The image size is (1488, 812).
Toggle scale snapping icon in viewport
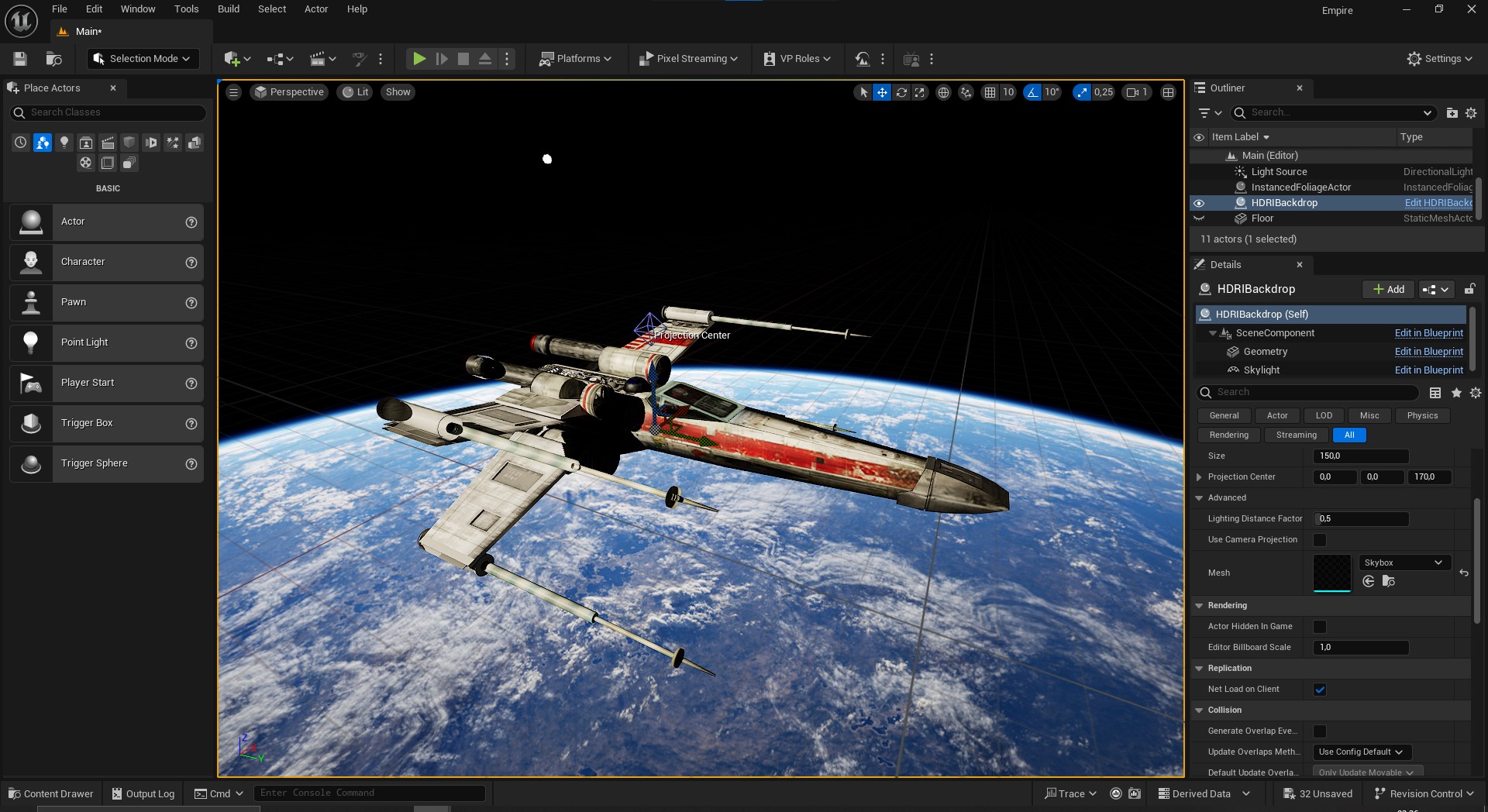coord(1081,92)
